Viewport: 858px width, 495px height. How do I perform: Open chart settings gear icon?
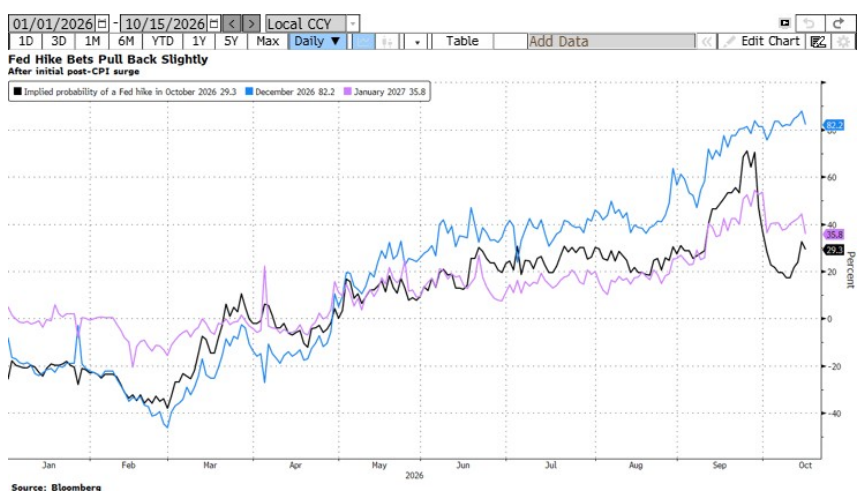tap(843, 42)
